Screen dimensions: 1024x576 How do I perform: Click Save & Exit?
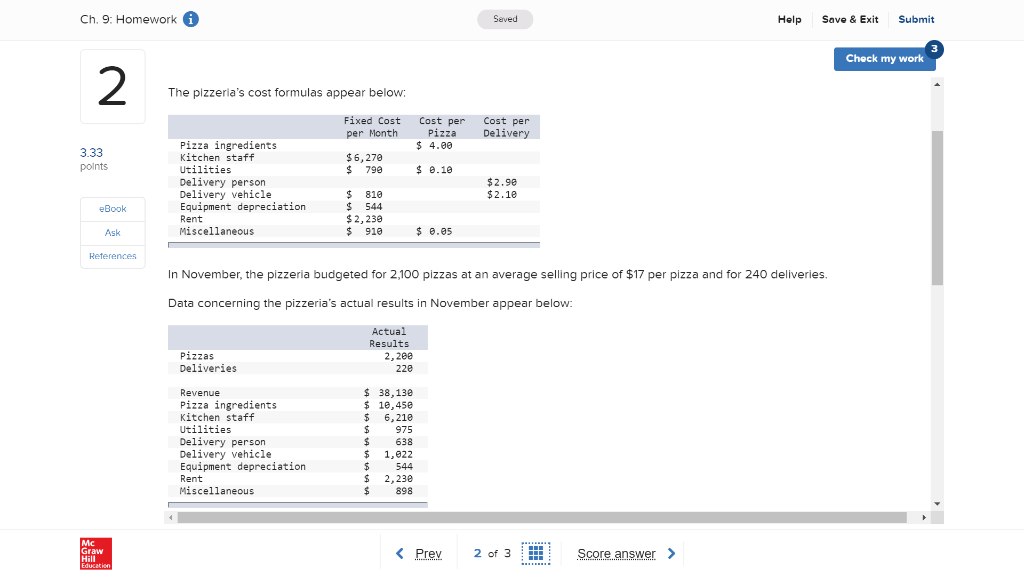[850, 18]
